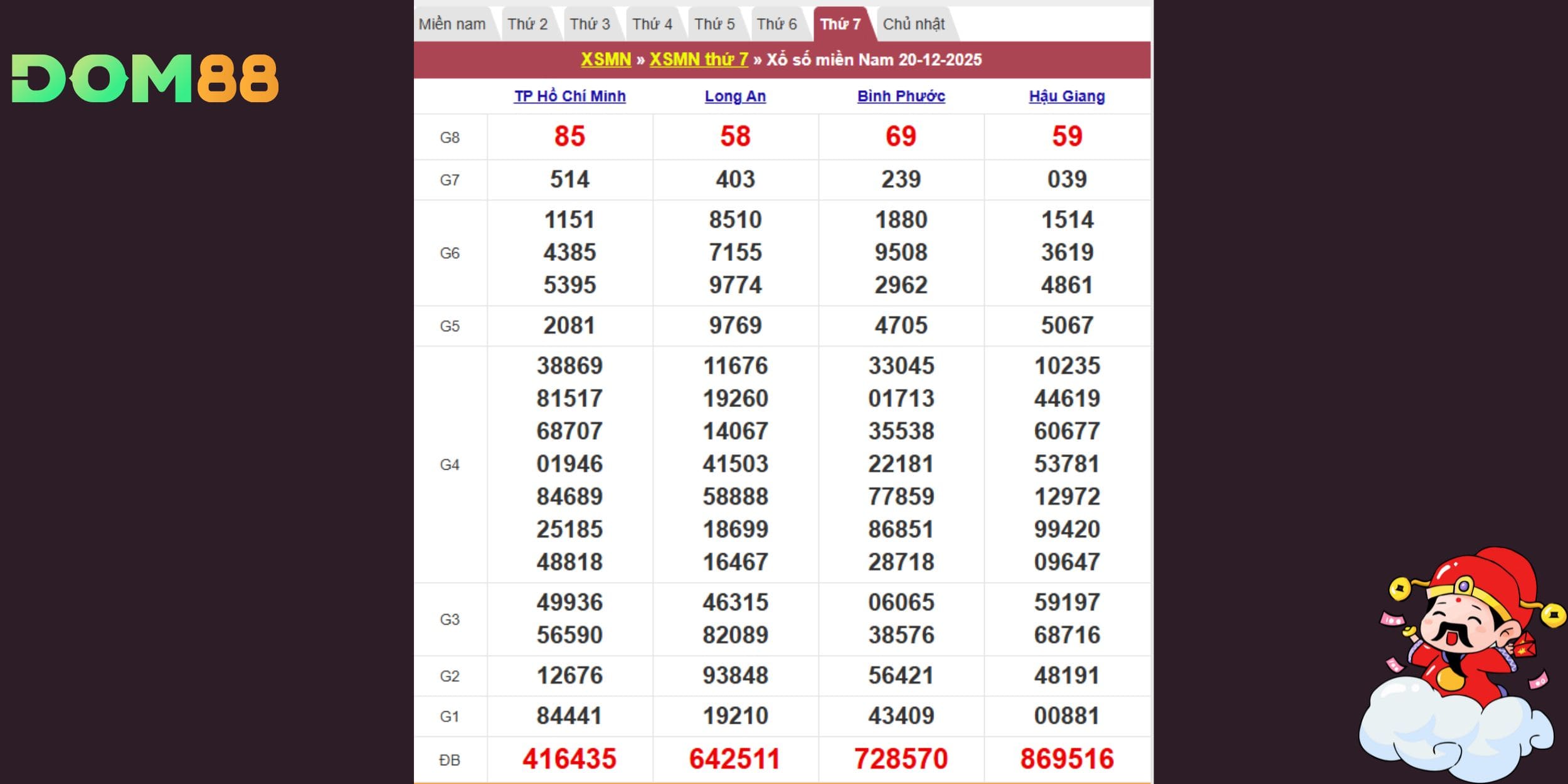1568x784 pixels.
Task: Click the G8 number 85
Action: click(569, 136)
